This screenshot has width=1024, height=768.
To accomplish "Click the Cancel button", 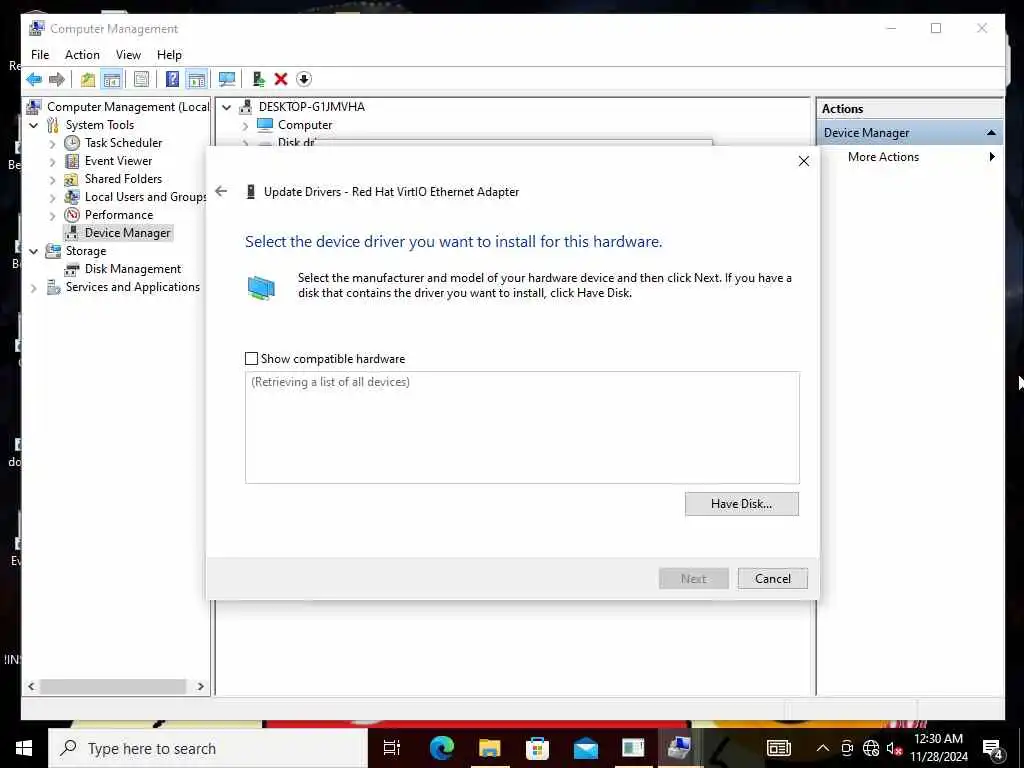I will click(x=773, y=579).
